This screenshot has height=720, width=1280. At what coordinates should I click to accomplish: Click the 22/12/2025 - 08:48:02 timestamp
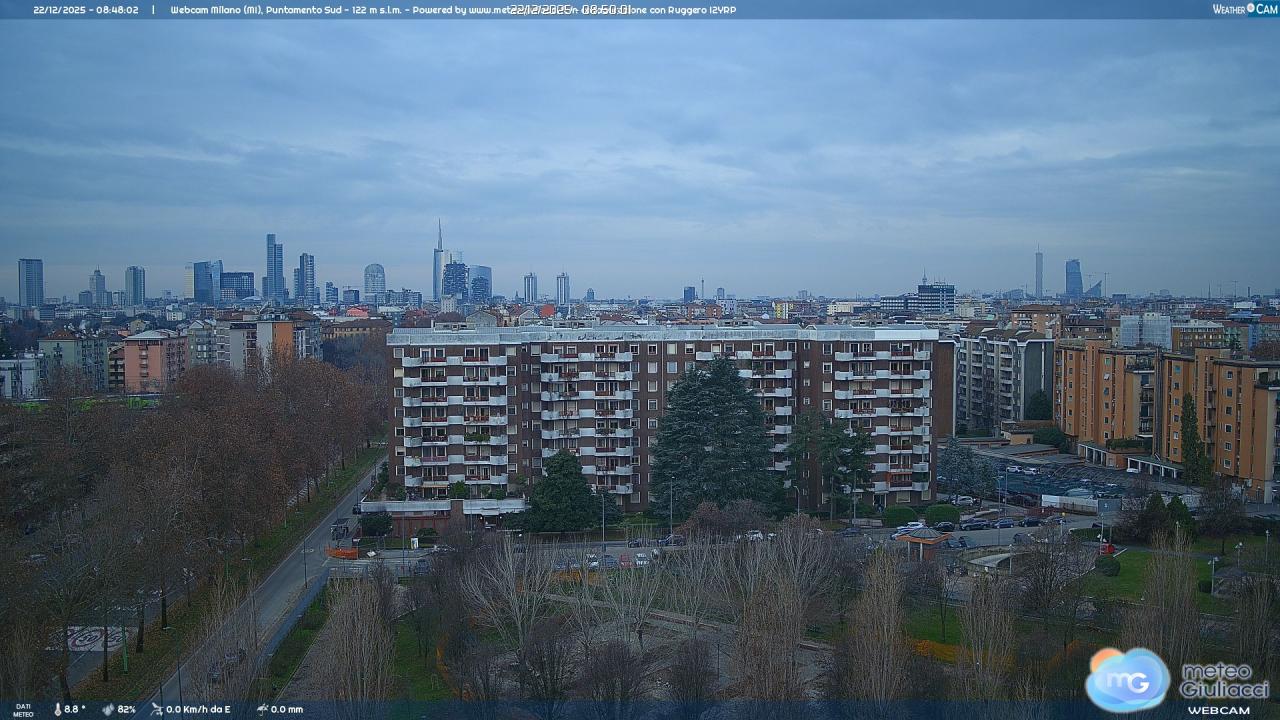point(86,9)
